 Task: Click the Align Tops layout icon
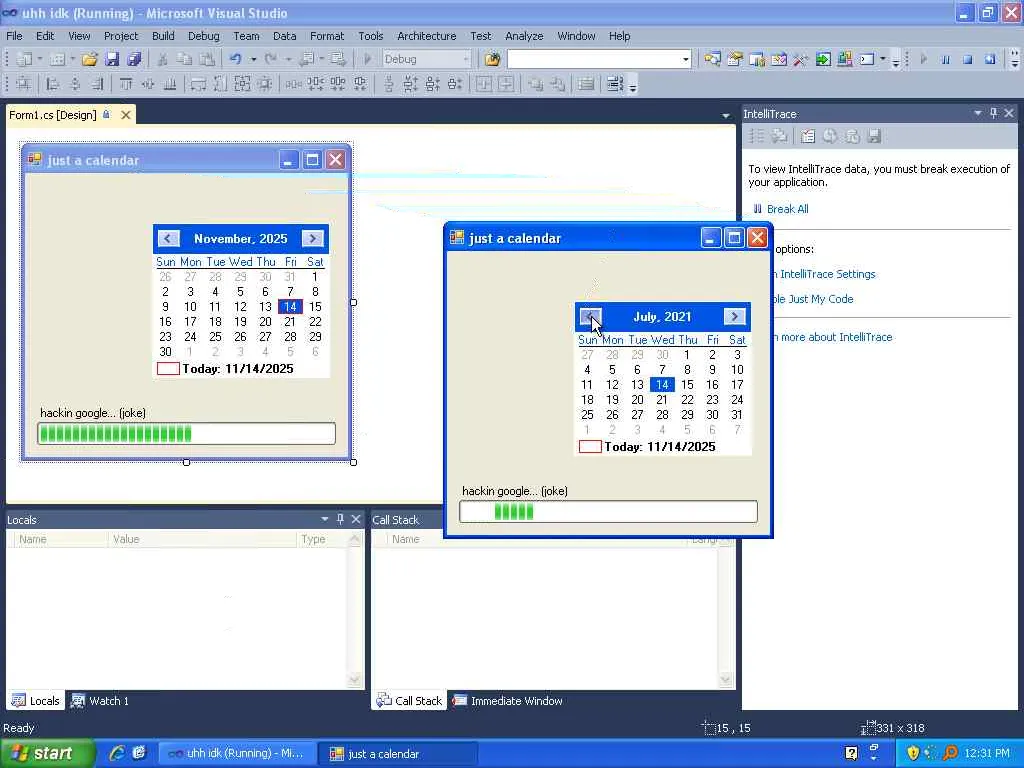[125, 84]
